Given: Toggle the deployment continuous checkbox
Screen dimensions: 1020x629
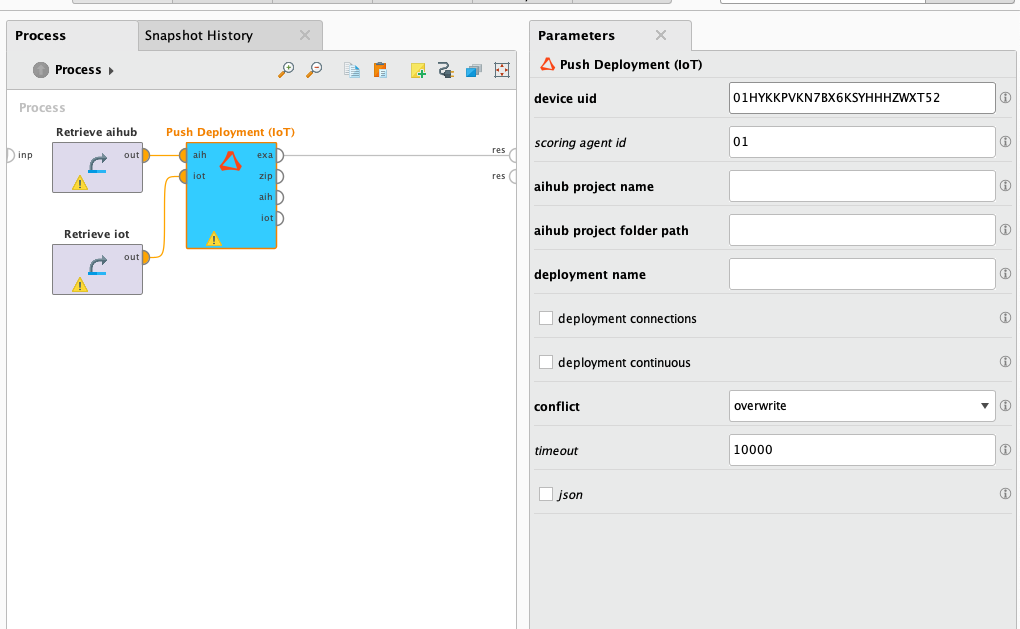Looking at the screenshot, I should coord(546,362).
